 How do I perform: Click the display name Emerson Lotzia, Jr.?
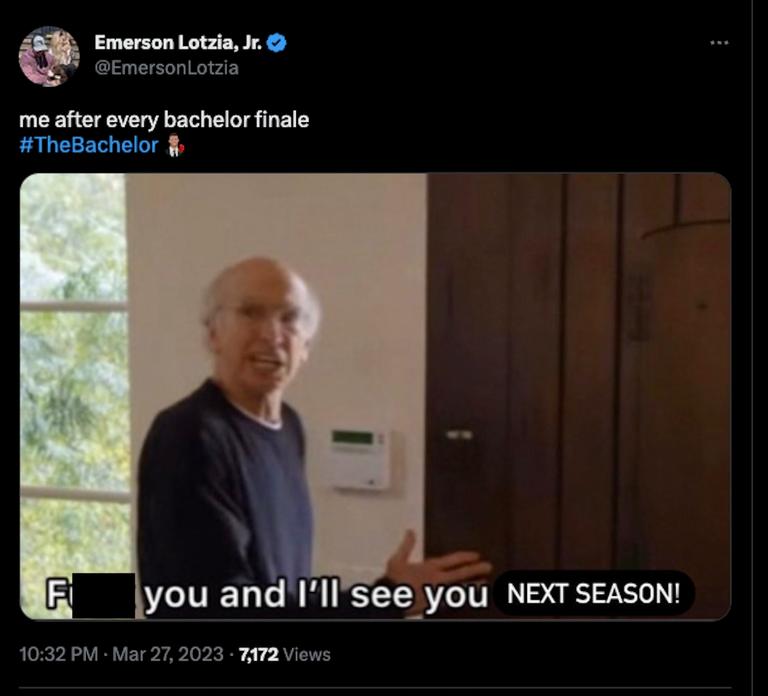(x=178, y=43)
